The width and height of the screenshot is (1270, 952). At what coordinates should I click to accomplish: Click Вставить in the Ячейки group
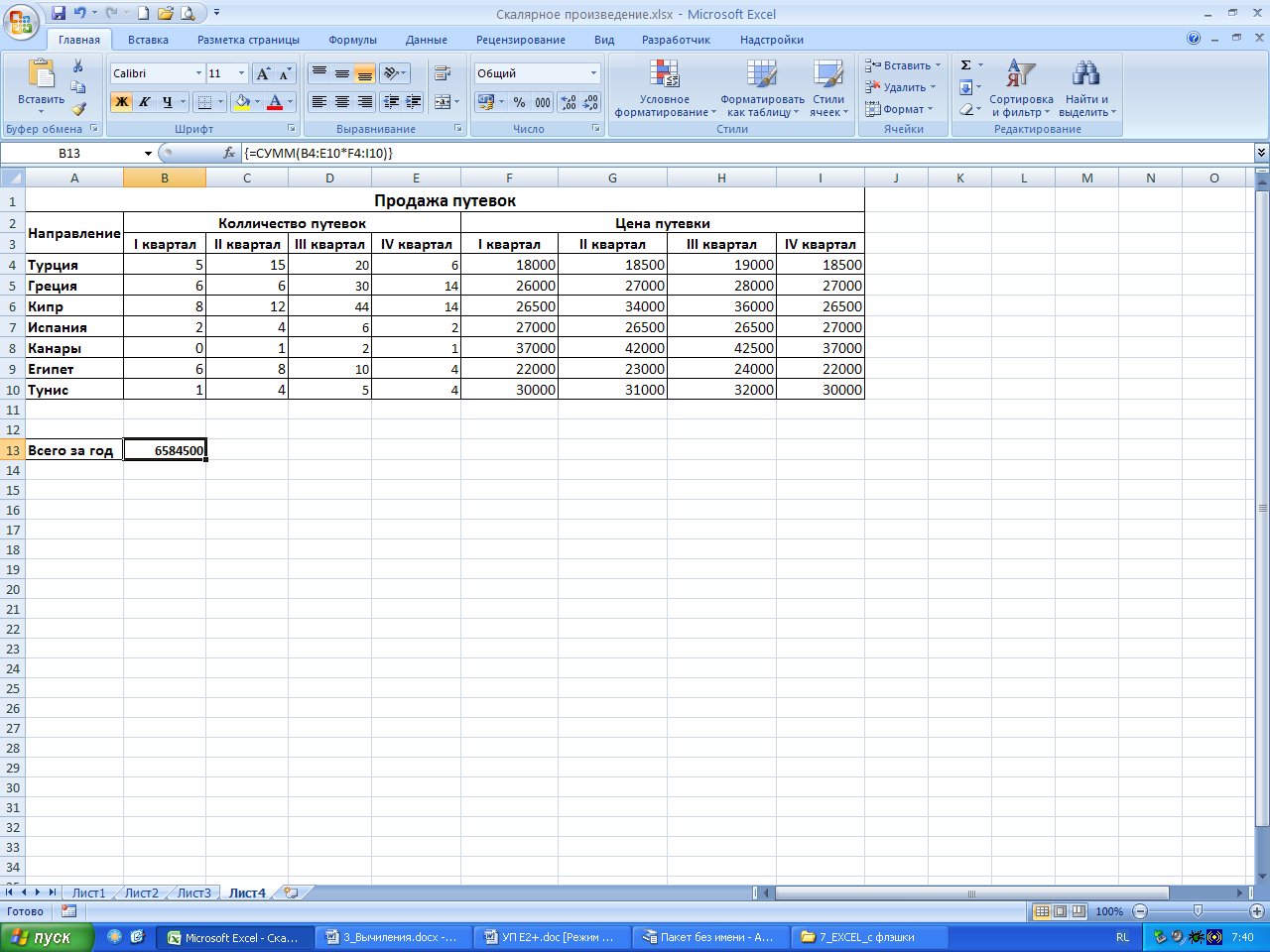pos(903,65)
